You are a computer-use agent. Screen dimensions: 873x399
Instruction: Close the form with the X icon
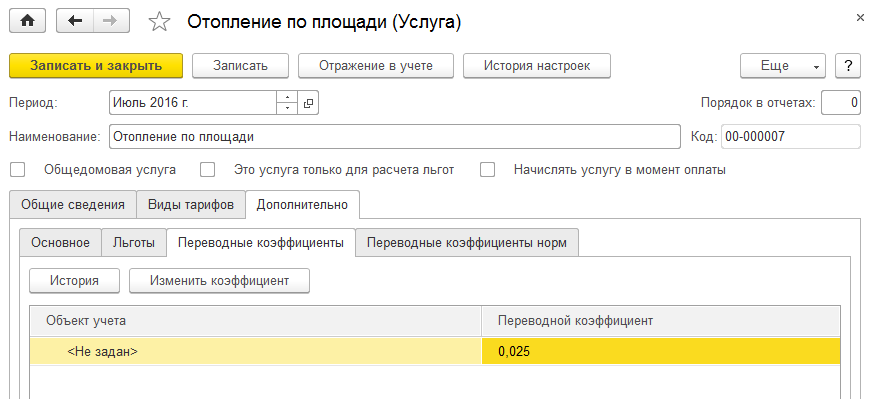point(860,18)
